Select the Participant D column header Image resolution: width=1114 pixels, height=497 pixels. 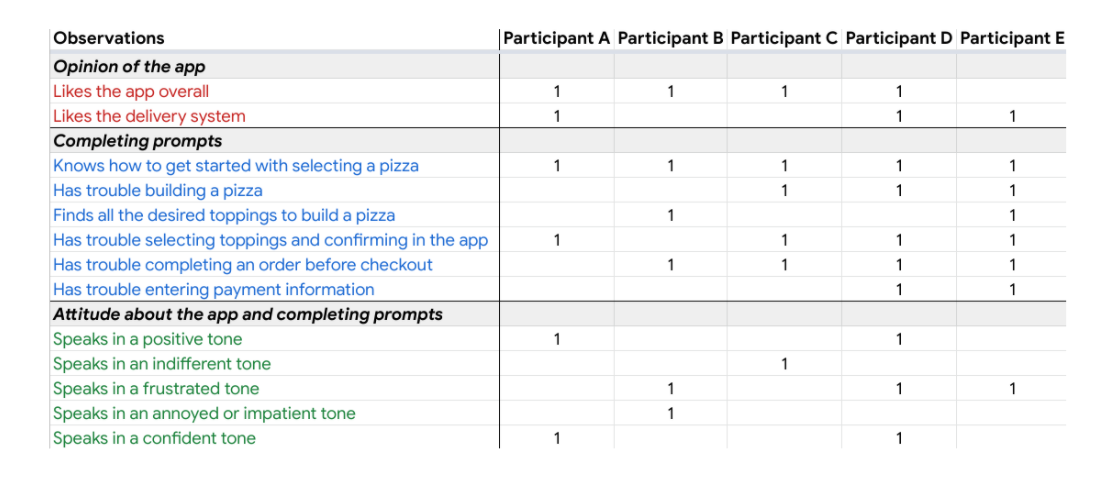[899, 39]
